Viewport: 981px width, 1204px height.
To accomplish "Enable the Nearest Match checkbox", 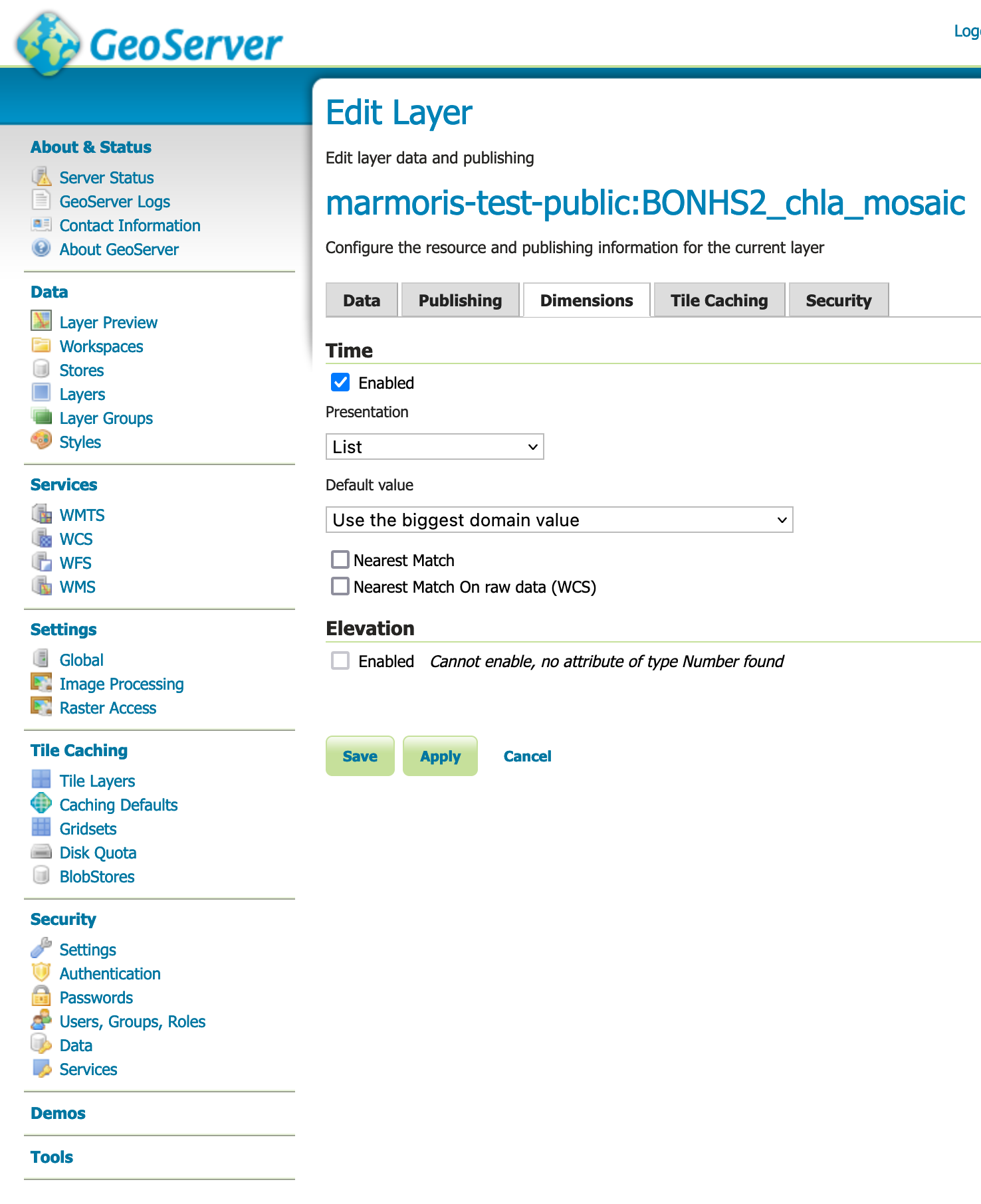I will pyautogui.click(x=340, y=560).
